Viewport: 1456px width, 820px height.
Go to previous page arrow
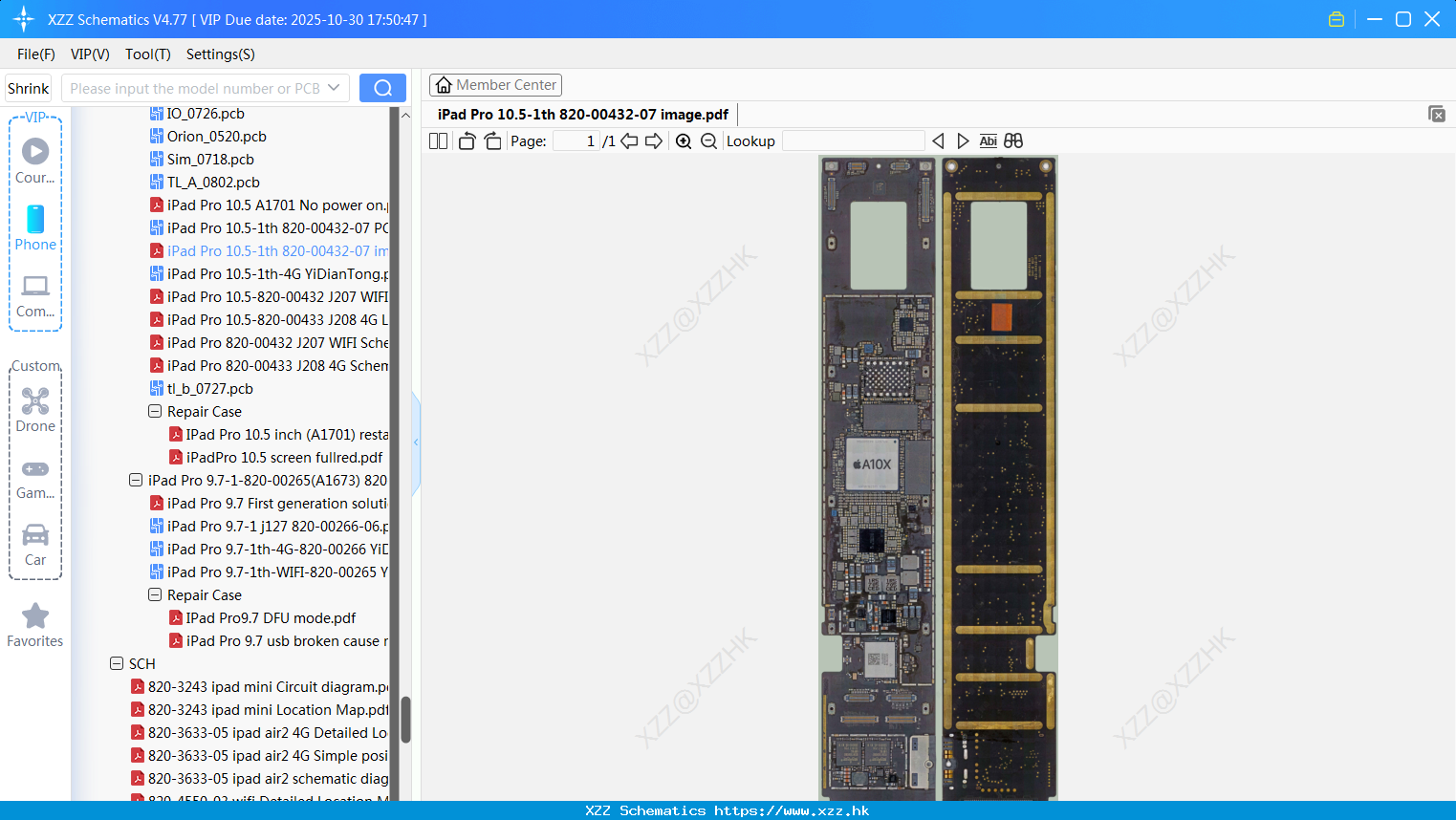(x=629, y=140)
